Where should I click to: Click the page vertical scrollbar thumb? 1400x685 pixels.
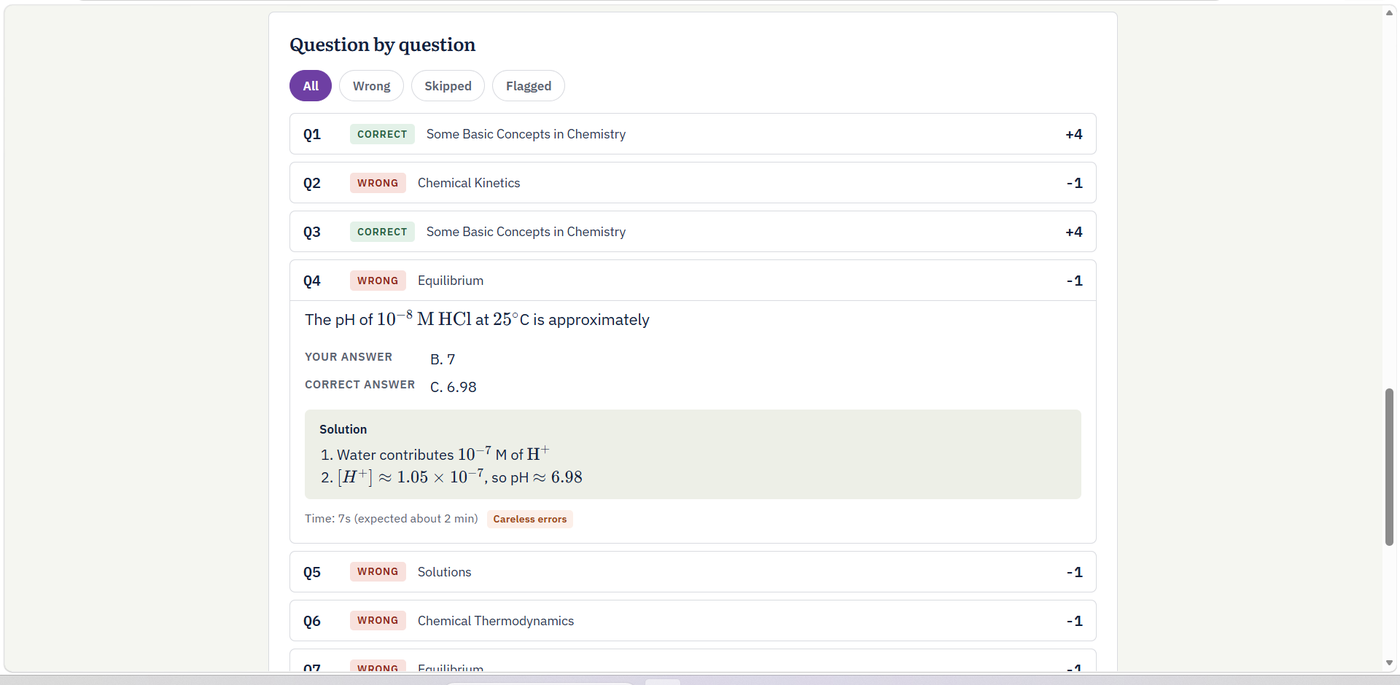tap(1389, 467)
